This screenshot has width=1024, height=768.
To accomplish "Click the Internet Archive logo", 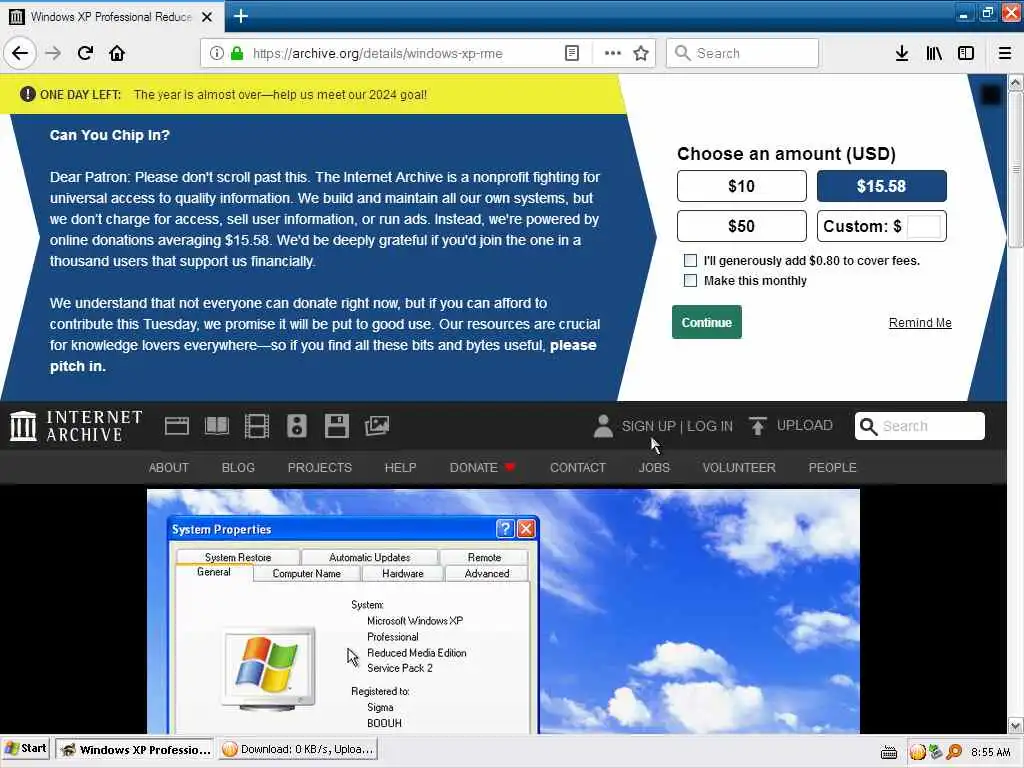I will (76, 426).
